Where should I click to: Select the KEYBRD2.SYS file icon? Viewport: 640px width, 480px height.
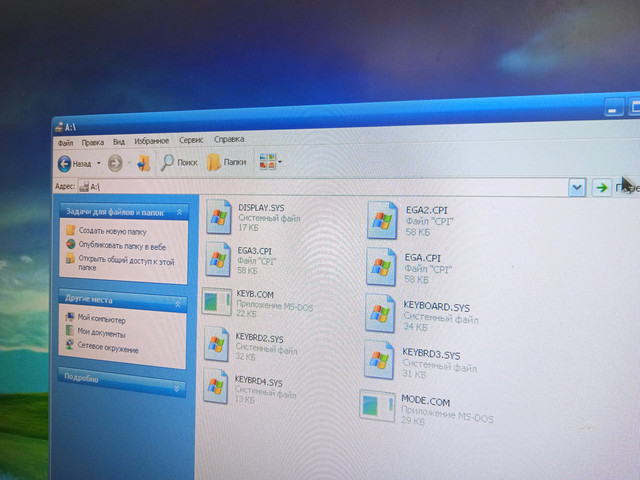[216, 344]
